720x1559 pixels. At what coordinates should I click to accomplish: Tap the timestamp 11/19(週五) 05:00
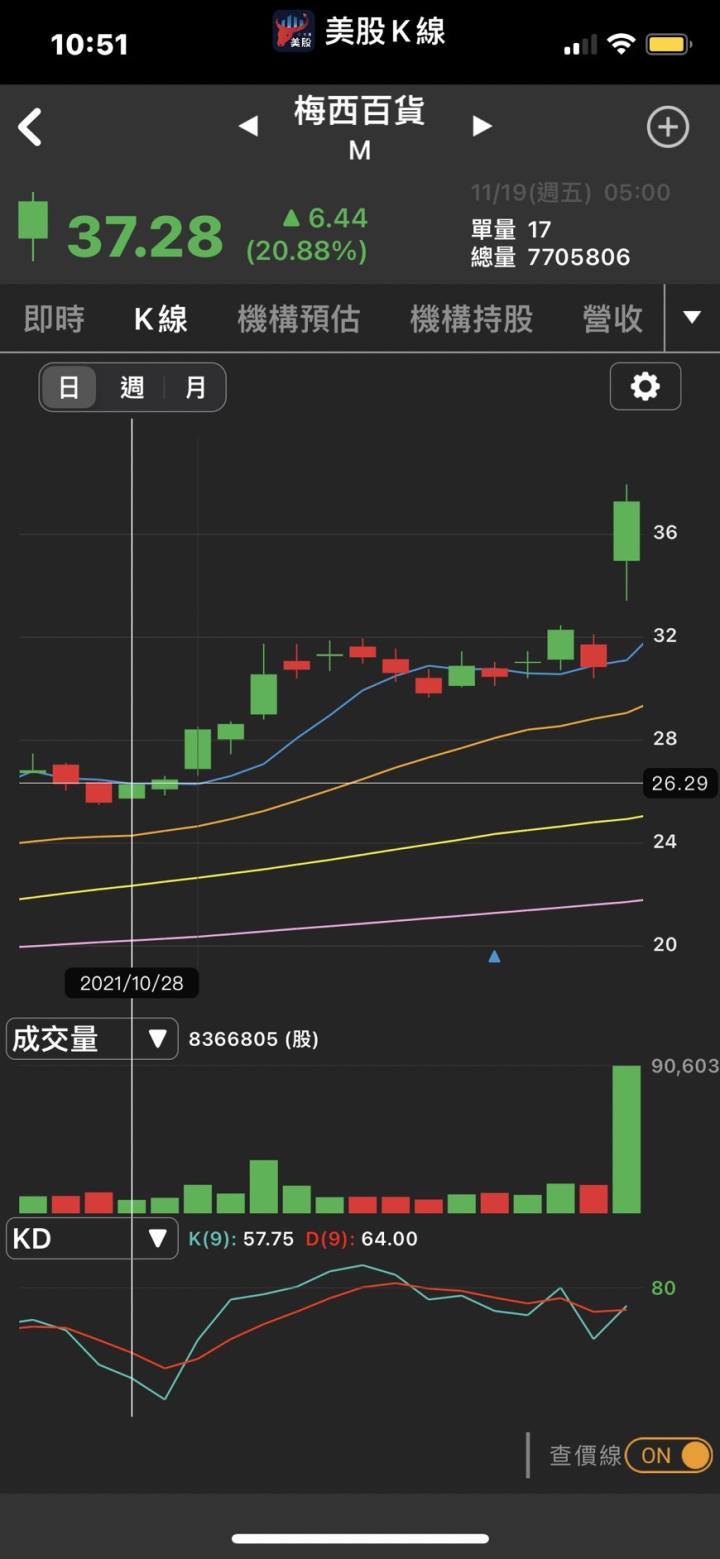tap(571, 192)
